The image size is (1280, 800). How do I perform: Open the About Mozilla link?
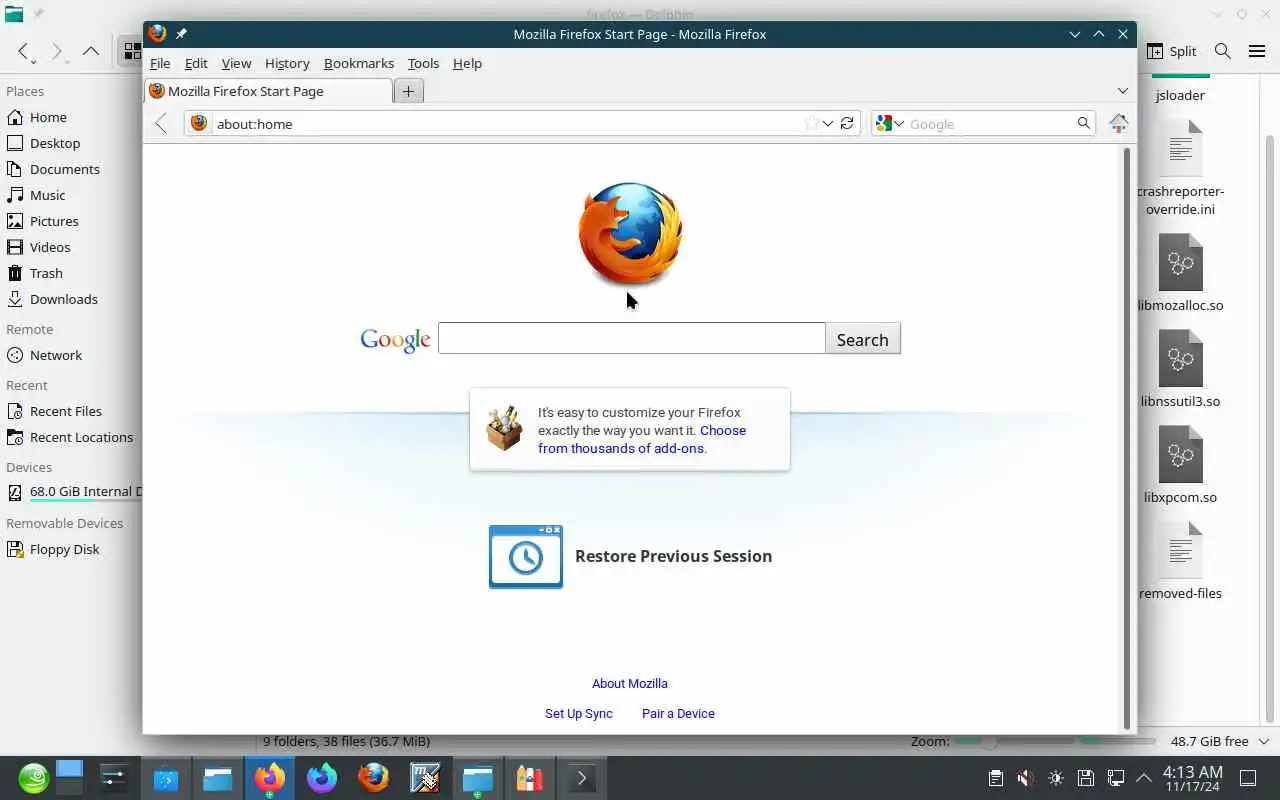630,683
